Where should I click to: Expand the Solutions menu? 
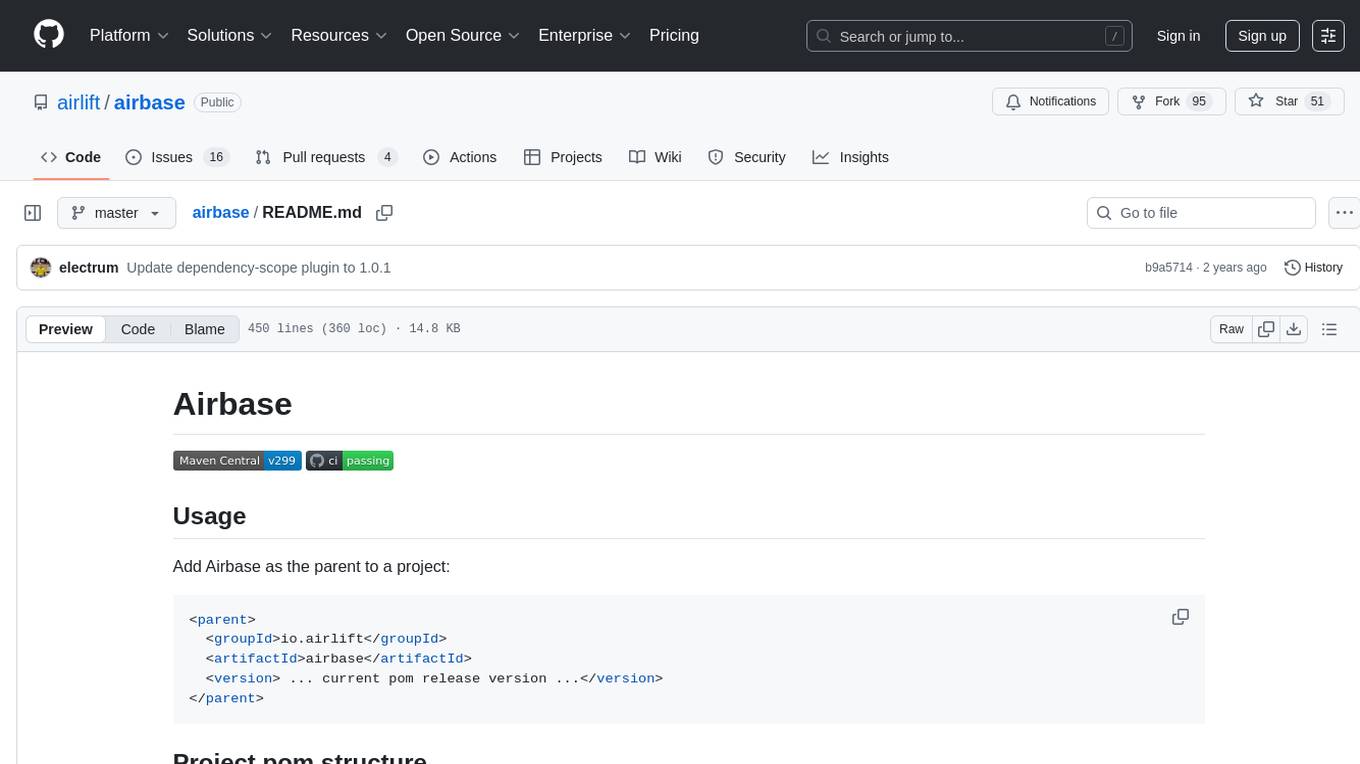coord(229,35)
